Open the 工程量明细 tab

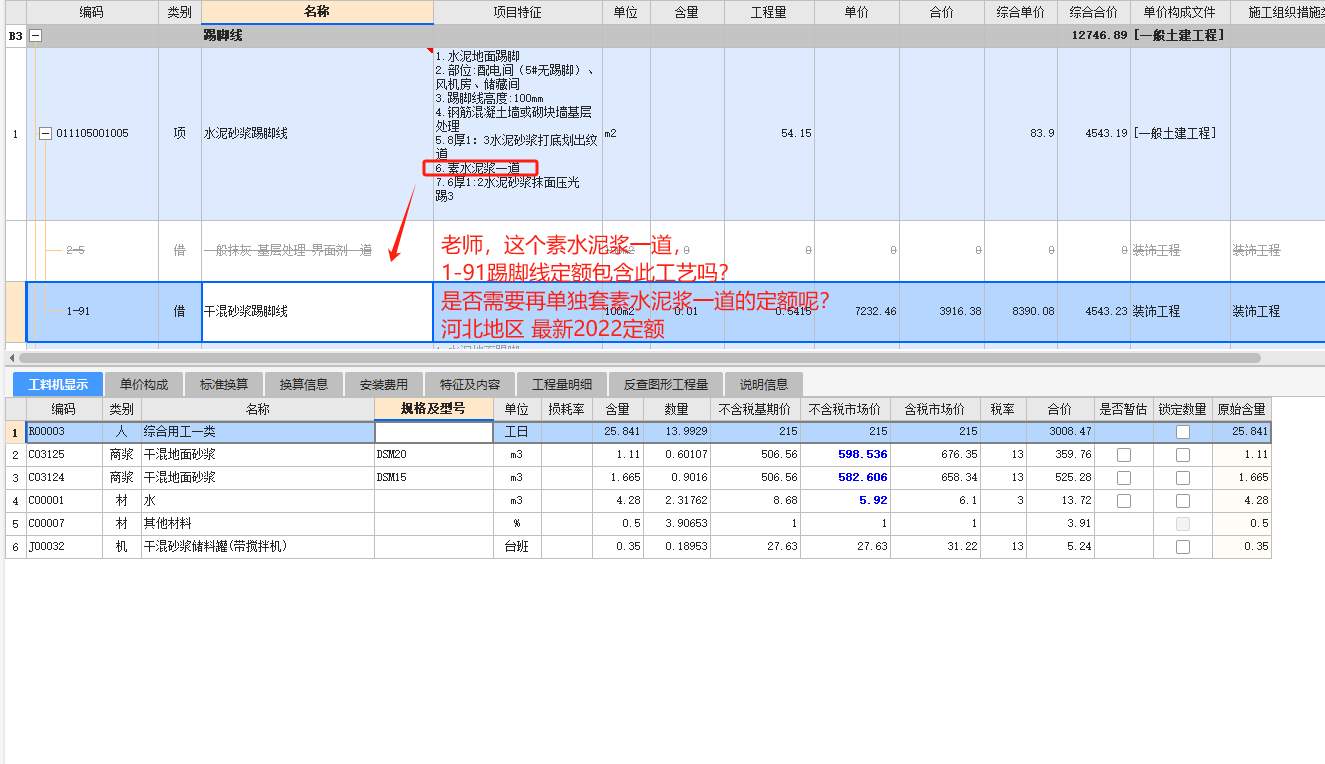pos(561,384)
